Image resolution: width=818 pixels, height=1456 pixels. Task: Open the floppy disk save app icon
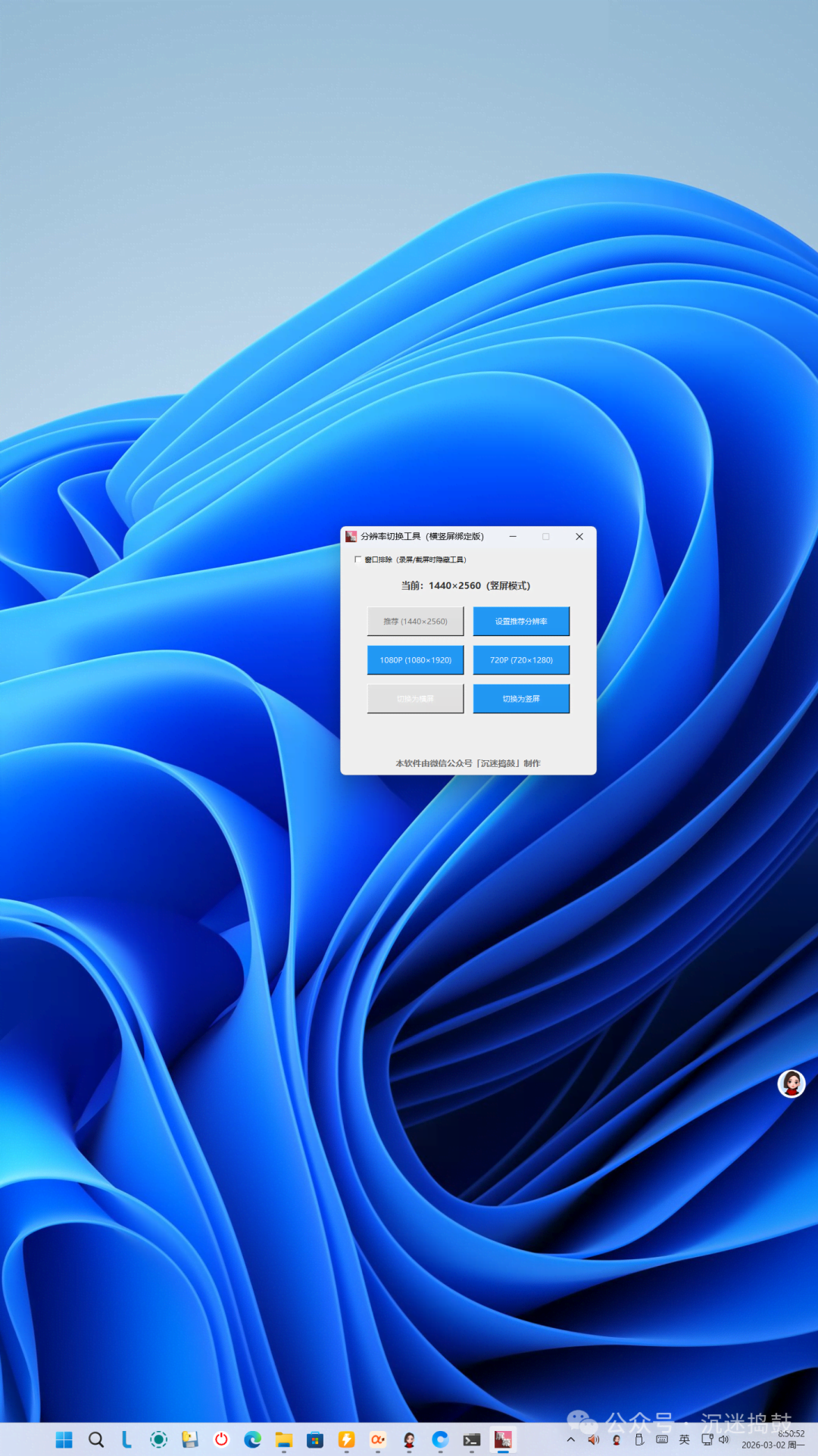(189, 1439)
